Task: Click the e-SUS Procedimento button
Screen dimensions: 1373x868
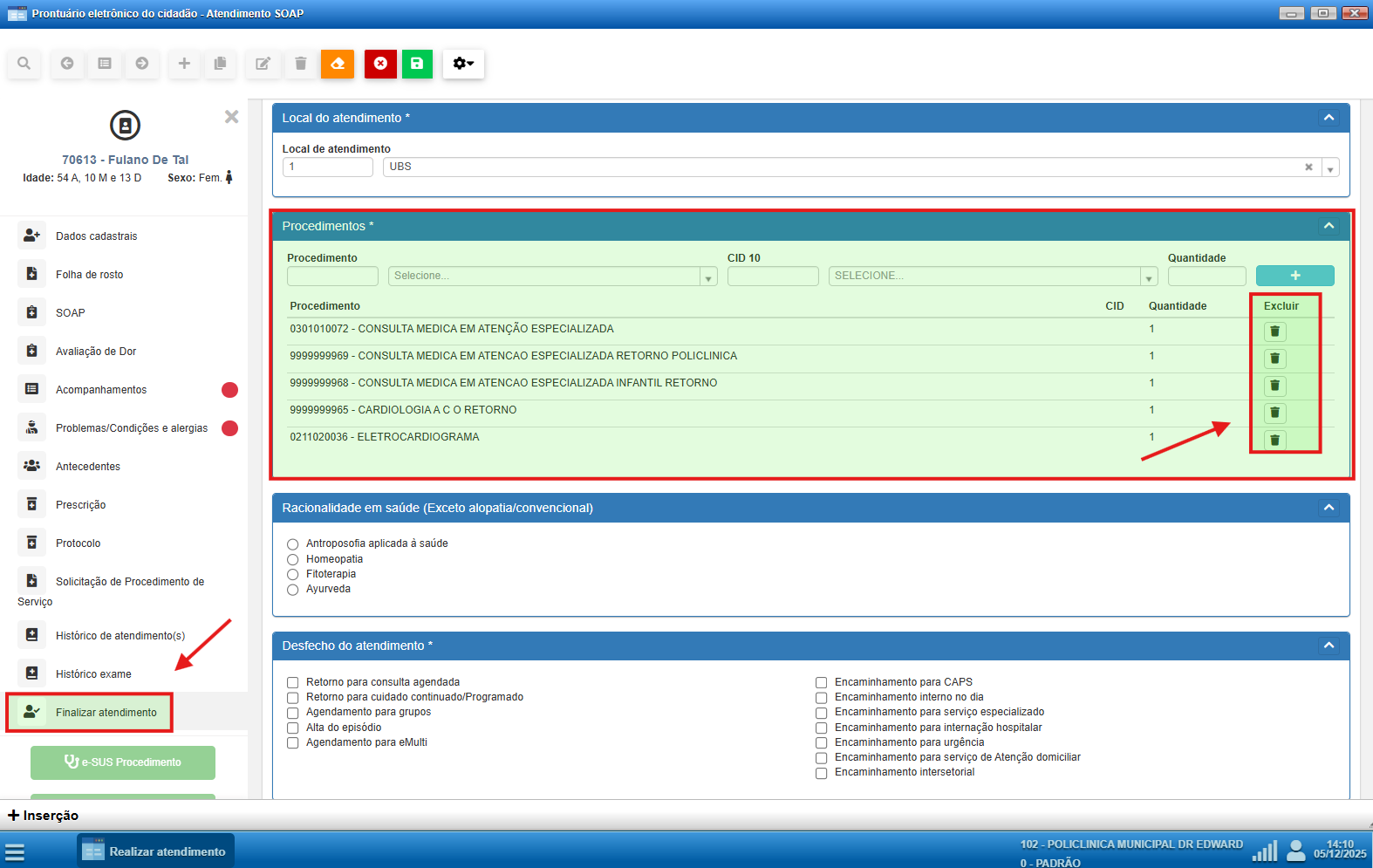Action: [x=123, y=762]
